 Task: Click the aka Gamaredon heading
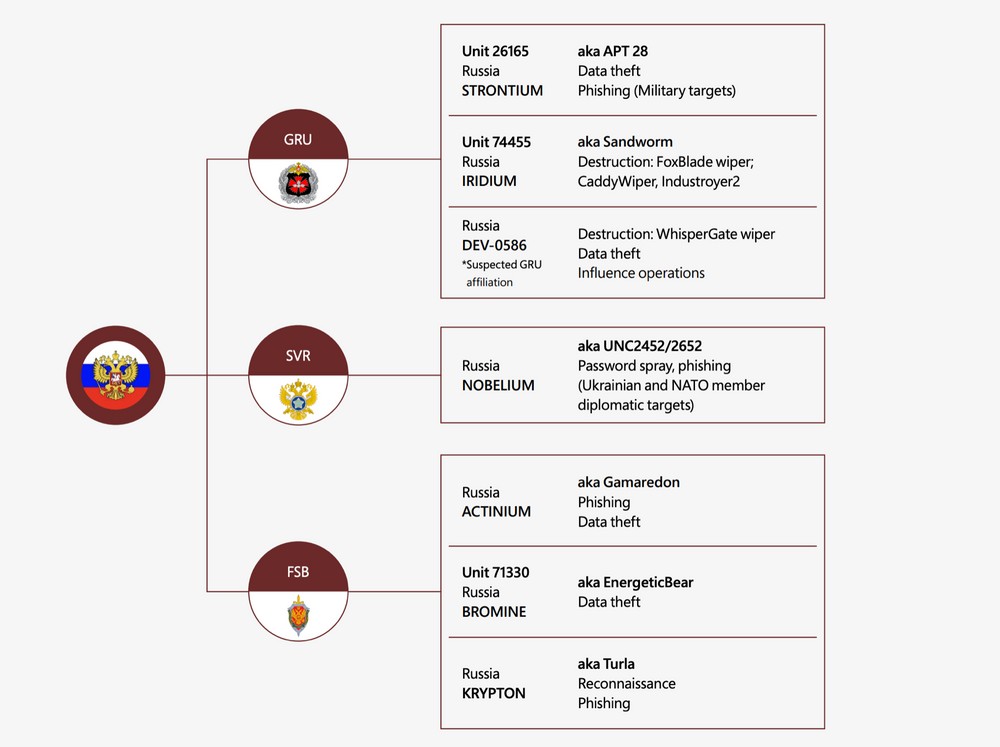pos(629,482)
